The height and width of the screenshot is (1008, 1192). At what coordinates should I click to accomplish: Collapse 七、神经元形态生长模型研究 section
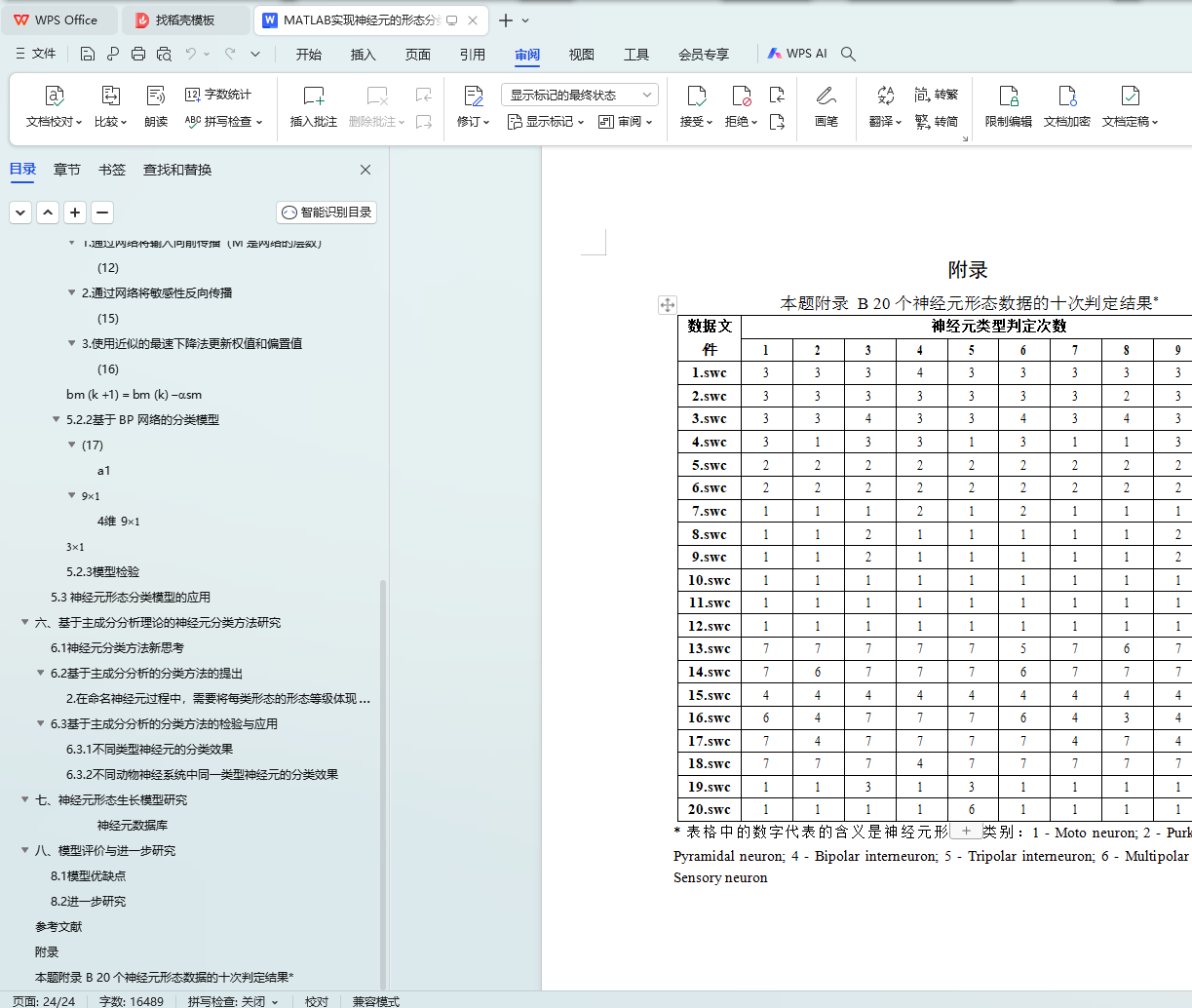[25, 800]
